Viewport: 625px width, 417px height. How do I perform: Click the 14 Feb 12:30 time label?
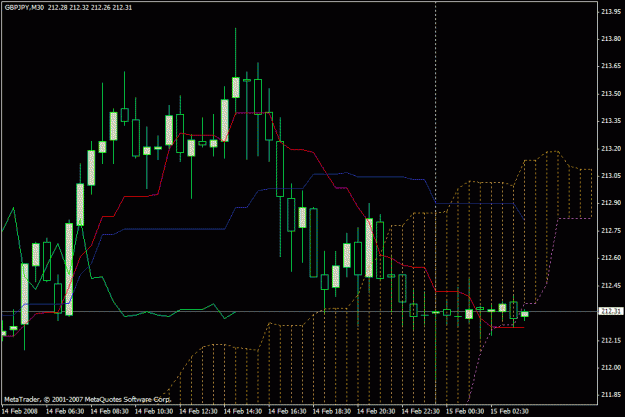click(199, 411)
